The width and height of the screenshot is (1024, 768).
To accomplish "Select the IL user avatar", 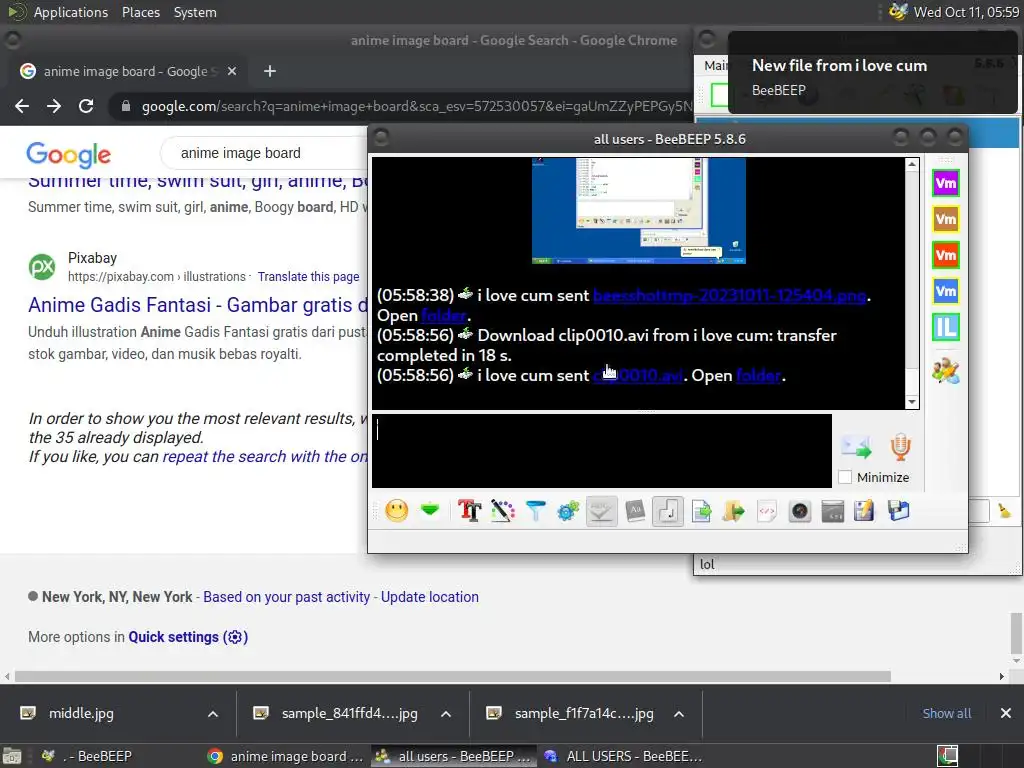I will pos(946,327).
